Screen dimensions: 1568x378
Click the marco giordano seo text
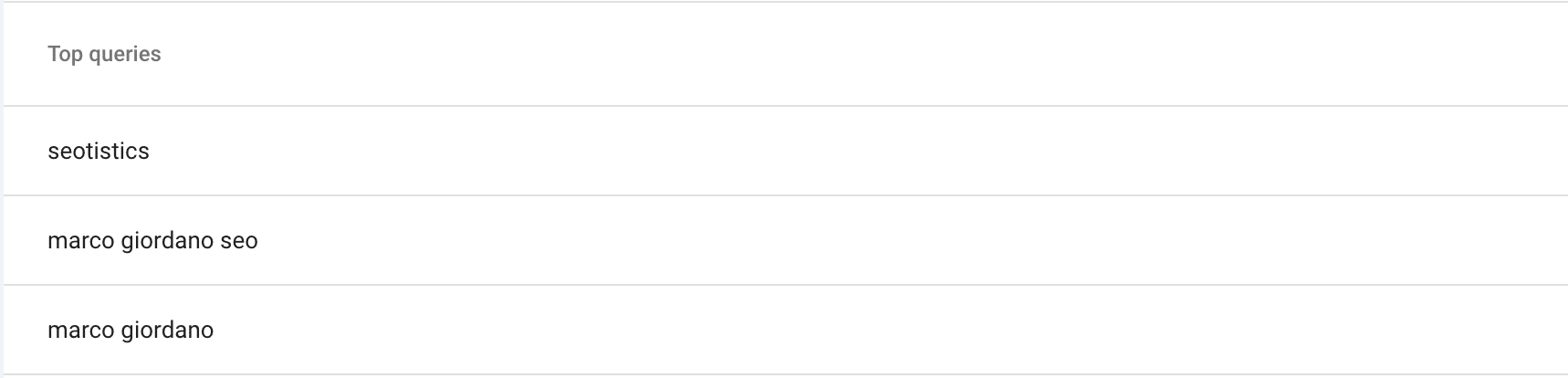152,241
